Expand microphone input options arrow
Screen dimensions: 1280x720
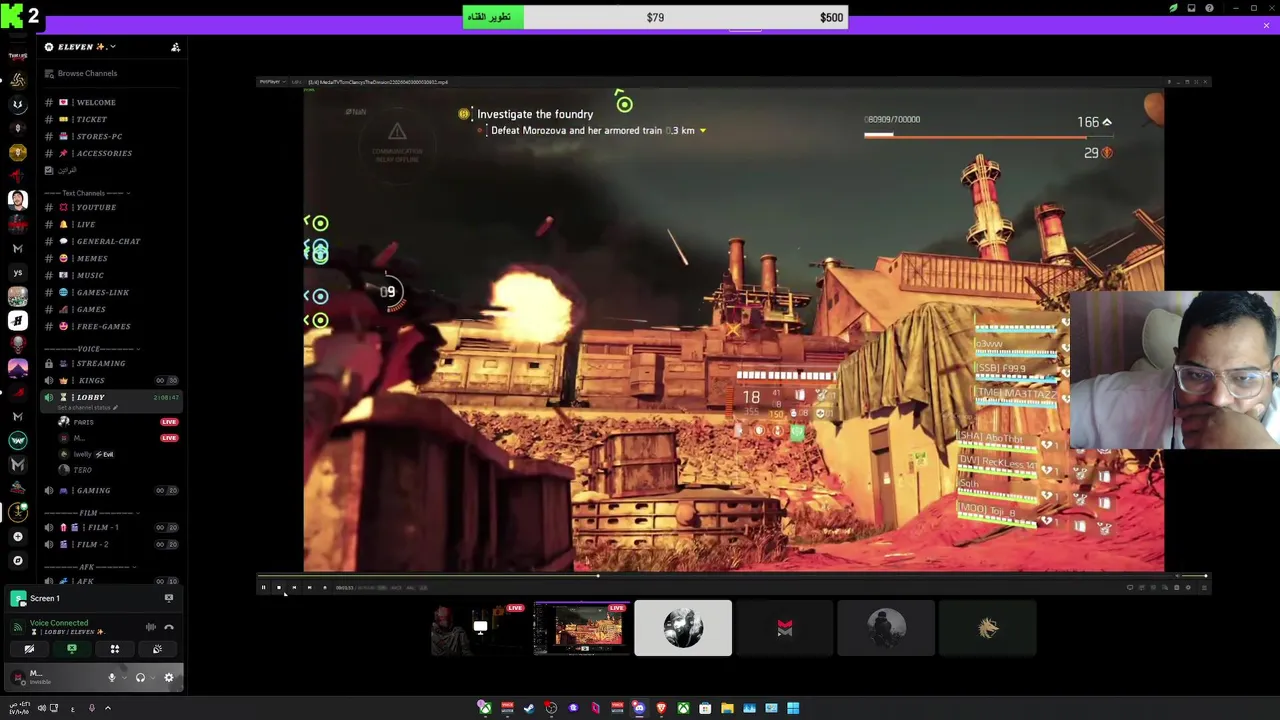click(123, 678)
